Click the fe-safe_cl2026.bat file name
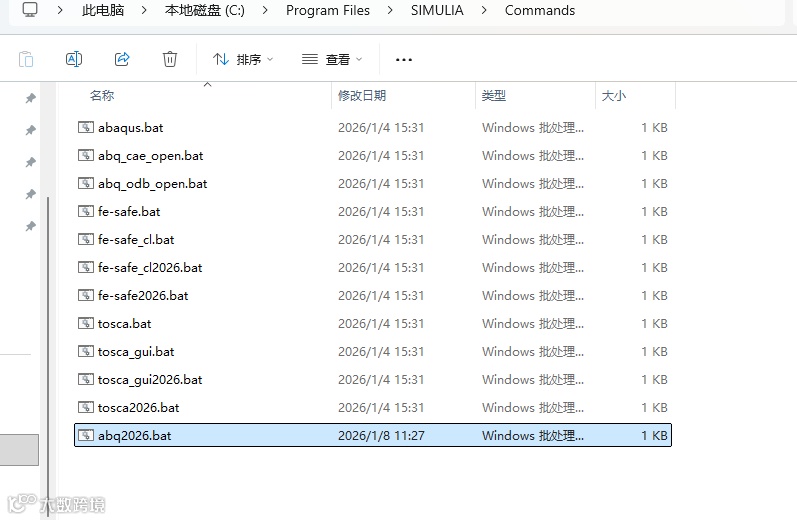 pos(150,267)
